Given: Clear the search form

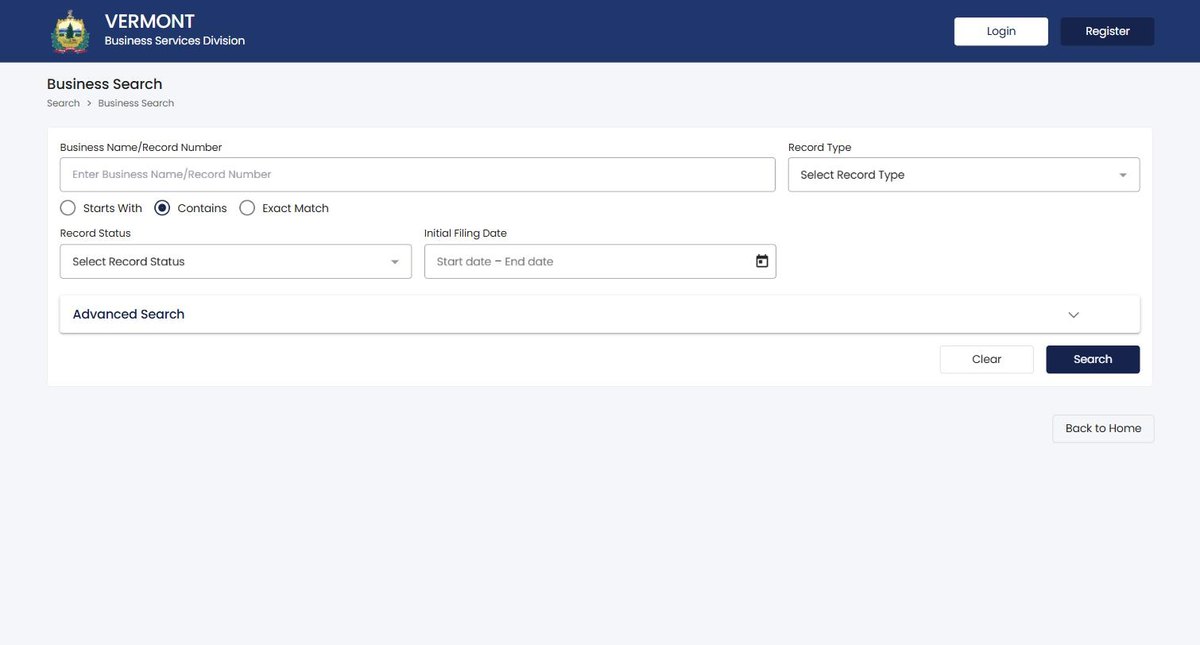Looking at the screenshot, I should click(986, 359).
